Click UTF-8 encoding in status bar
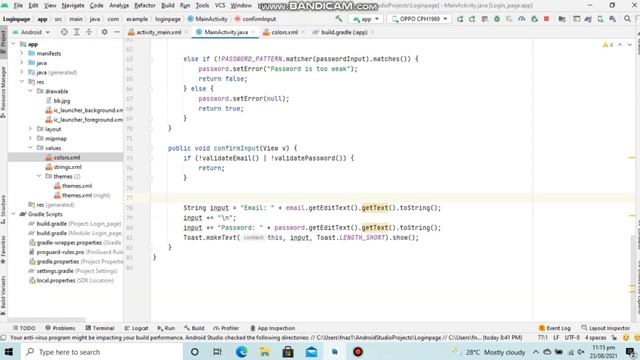Viewport: 640px width, 360px height. pyautogui.click(x=571, y=338)
